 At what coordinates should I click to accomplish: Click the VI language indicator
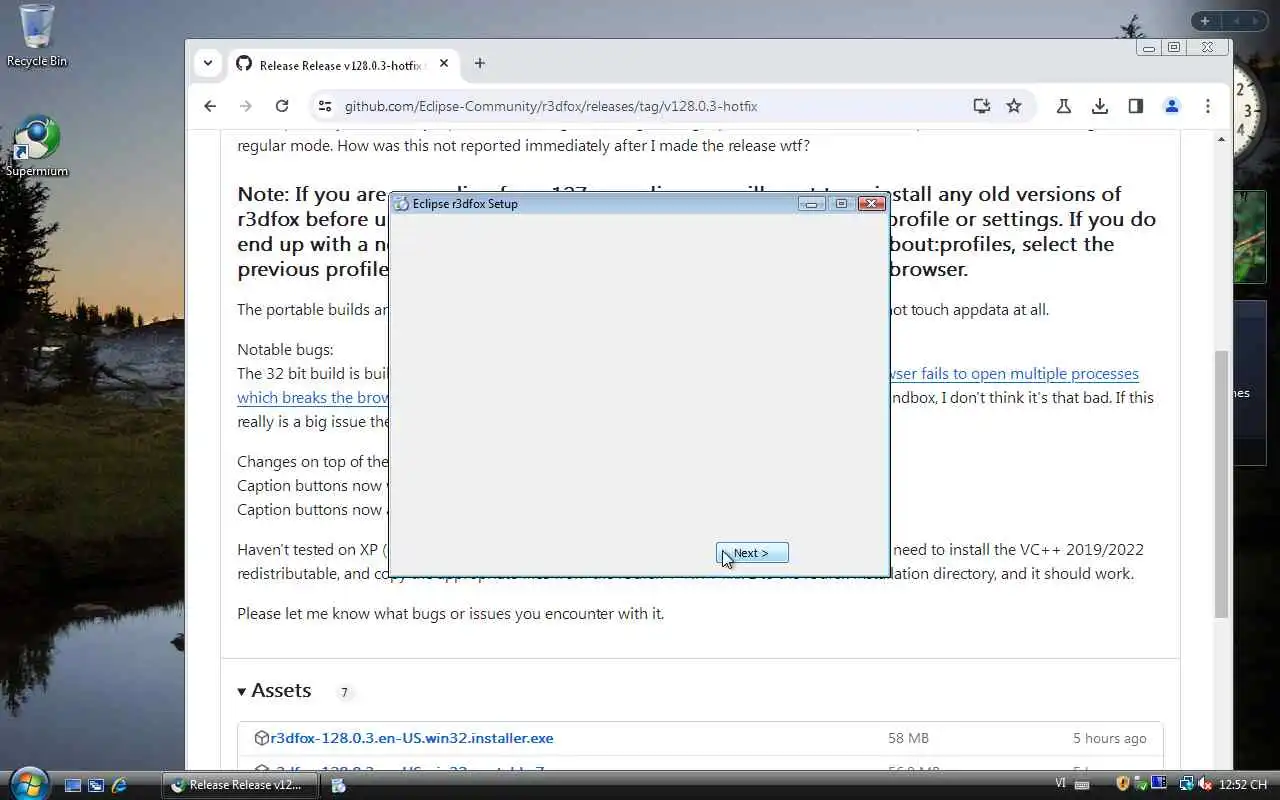1061,784
